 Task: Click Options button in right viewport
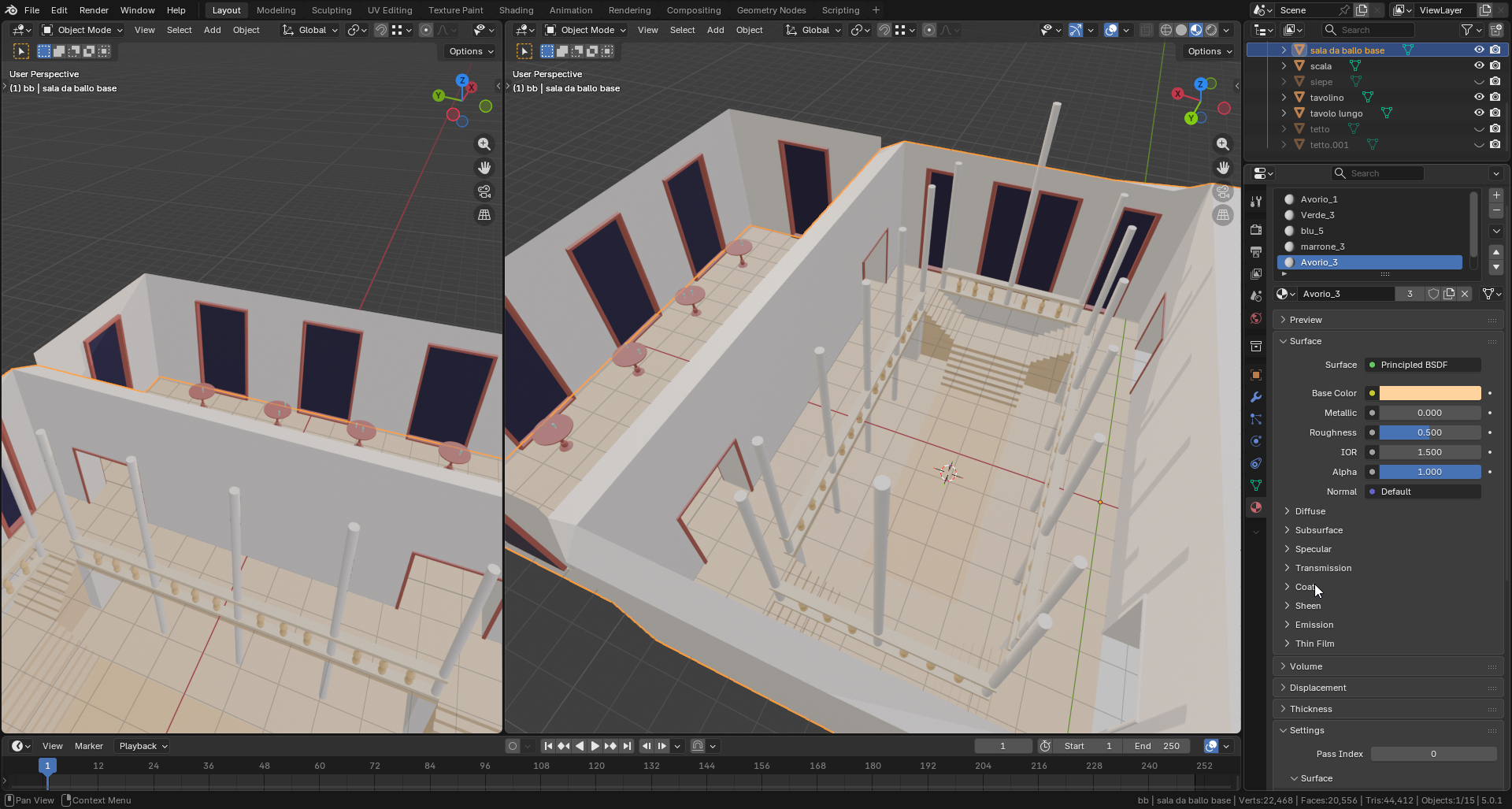pos(1210,51)
